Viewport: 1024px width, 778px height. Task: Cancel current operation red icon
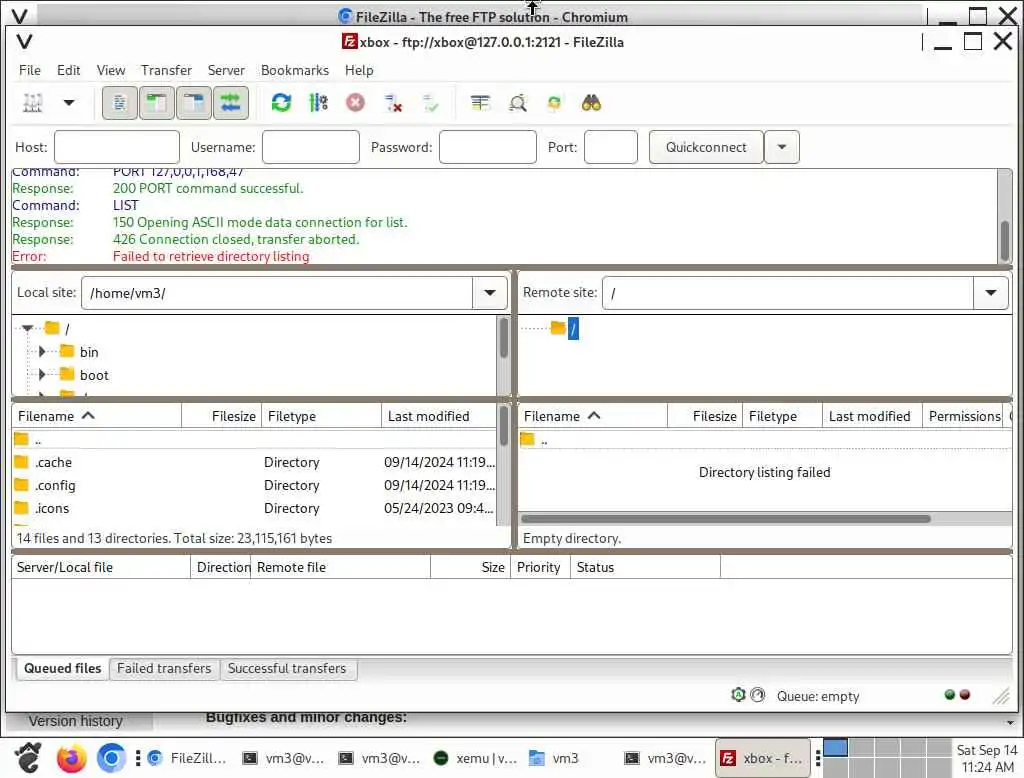tap(355, 103)
